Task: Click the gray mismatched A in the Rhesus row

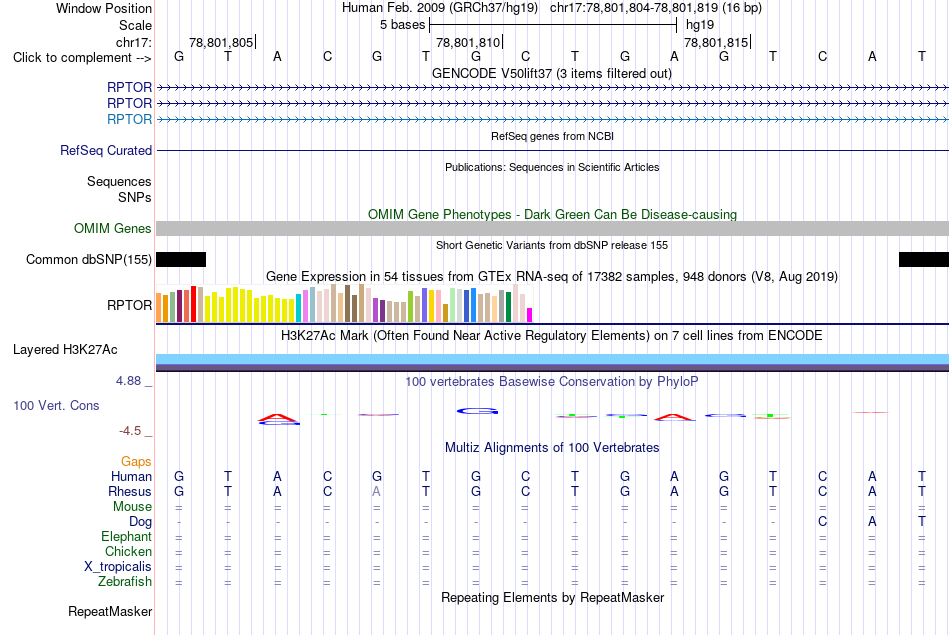Action: tap(376, 492)
